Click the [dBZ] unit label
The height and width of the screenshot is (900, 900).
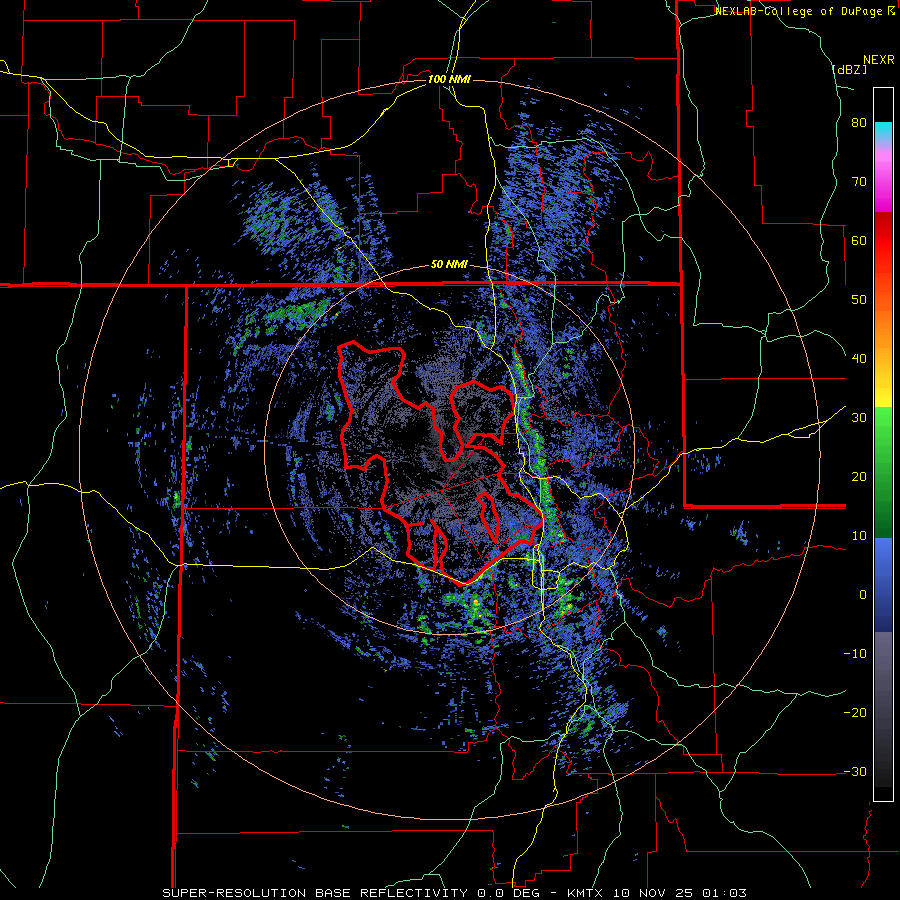tap(849, 69)
